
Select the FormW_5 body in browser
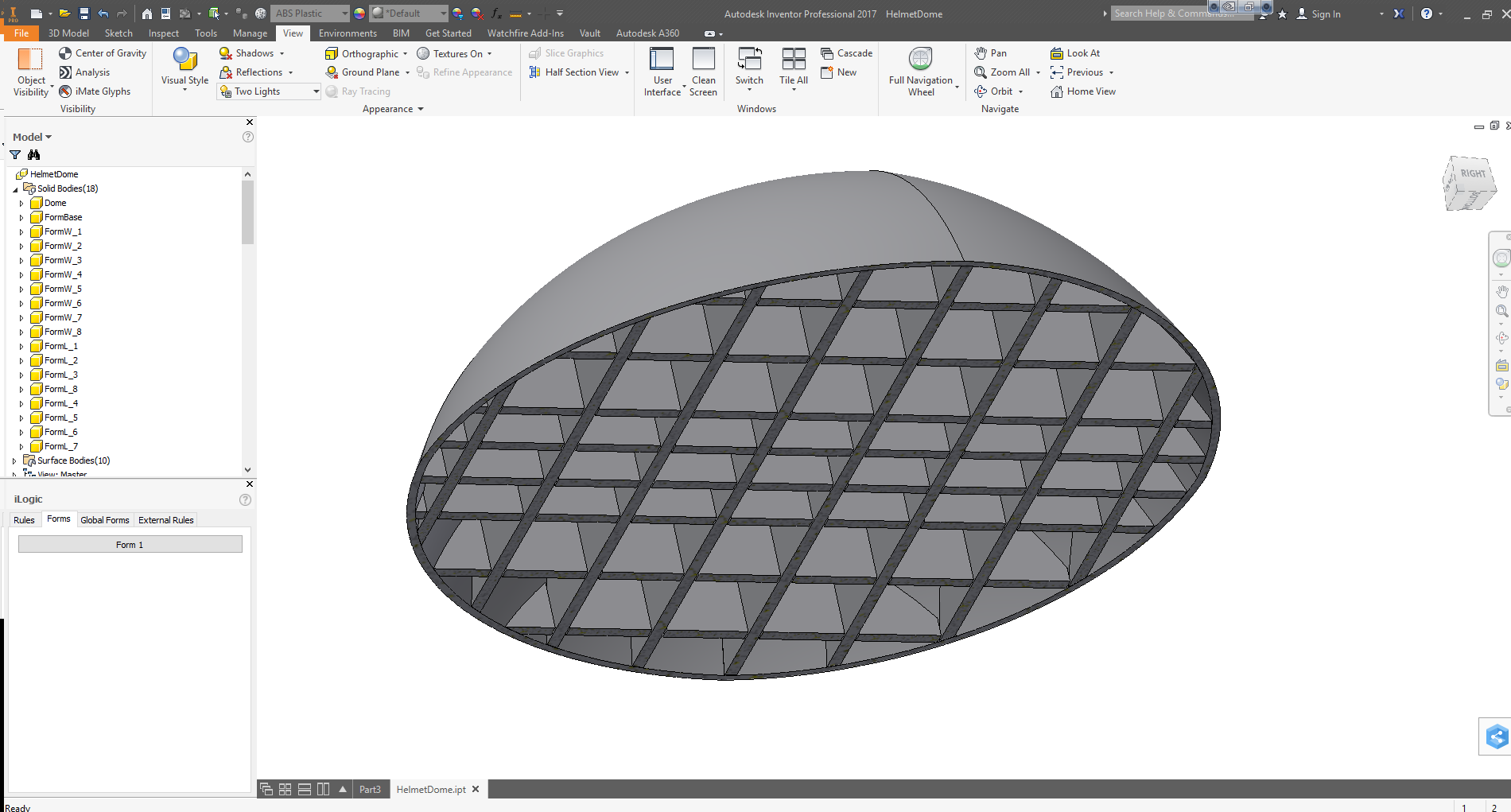tap(63, 289)
